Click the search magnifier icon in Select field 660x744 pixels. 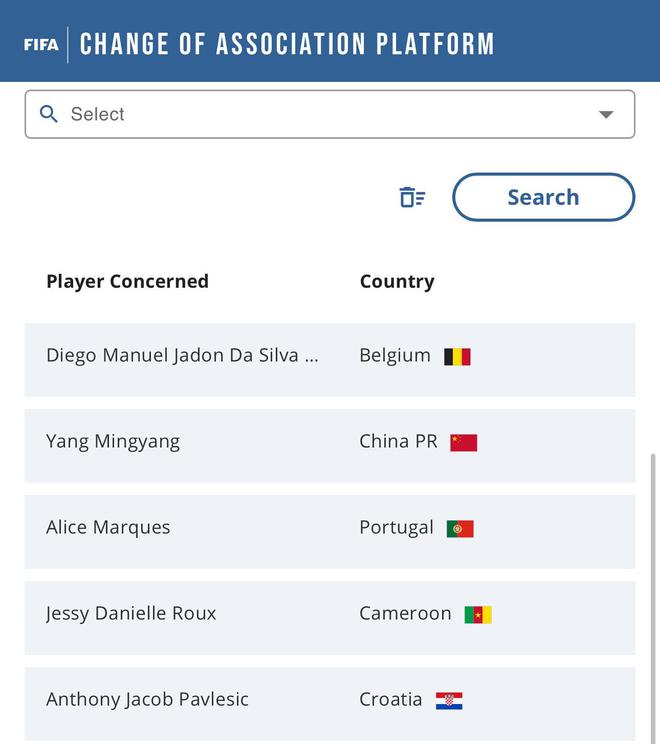(48, 114)
